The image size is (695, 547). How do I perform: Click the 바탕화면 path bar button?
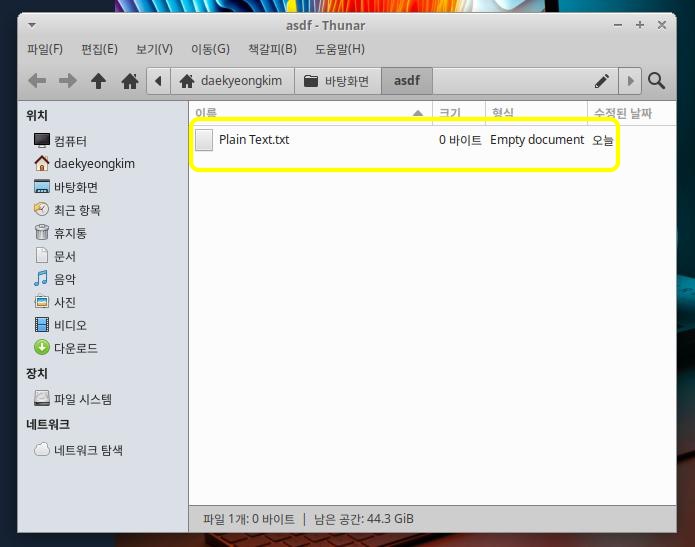337,81
